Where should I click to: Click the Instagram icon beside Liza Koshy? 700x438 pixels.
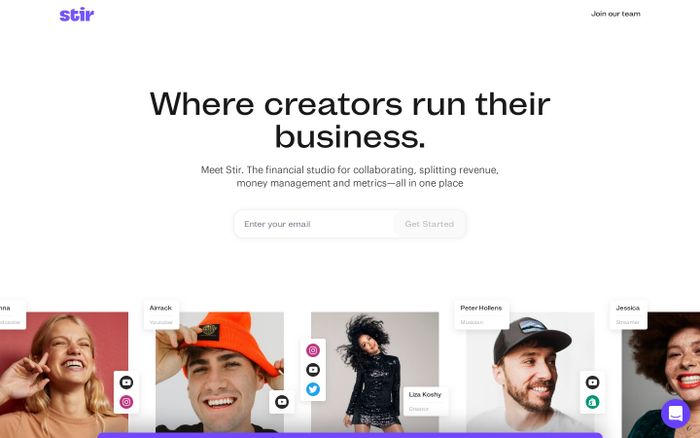[313, 350]
